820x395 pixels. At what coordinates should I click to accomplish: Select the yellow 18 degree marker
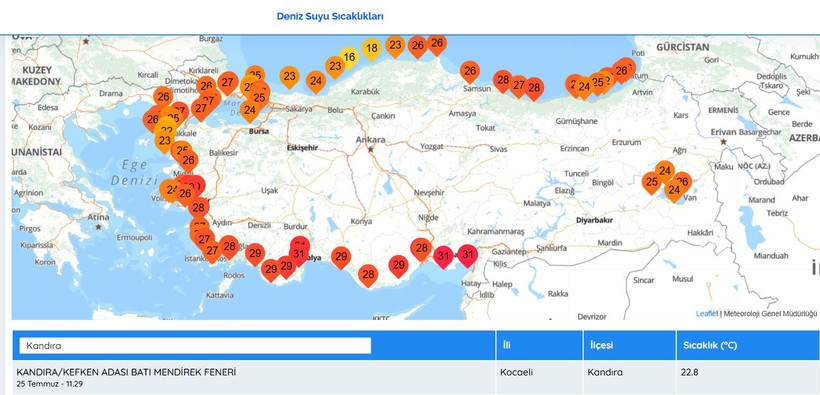coord(371,49)
